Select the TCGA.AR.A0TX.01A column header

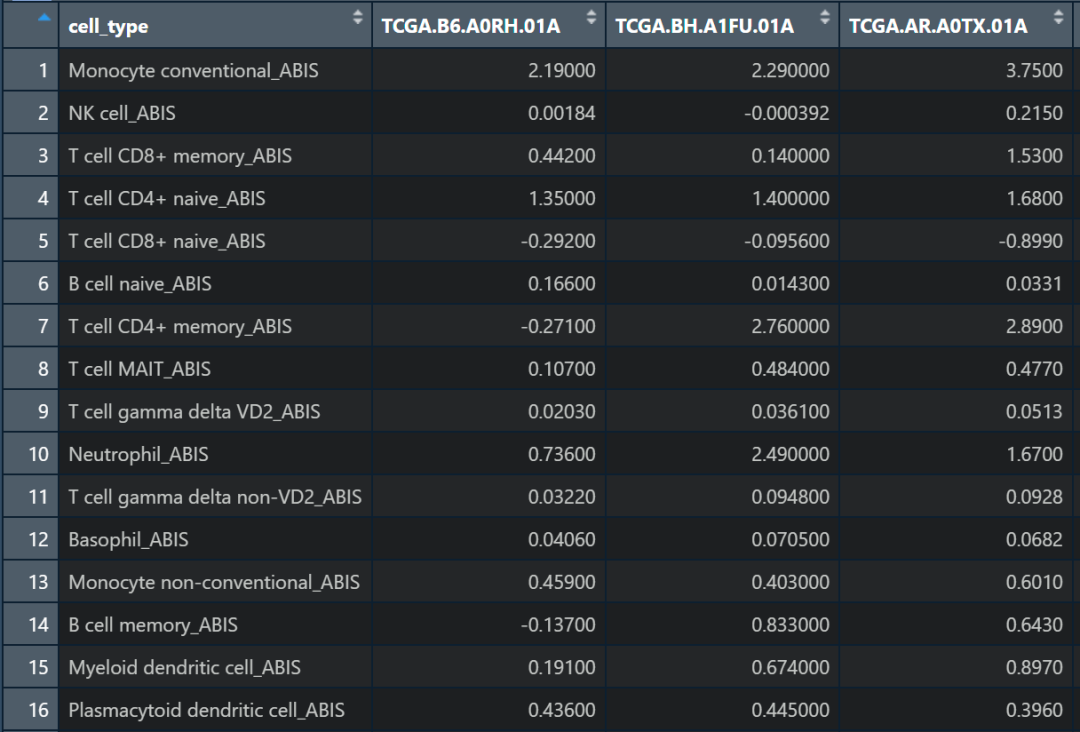955,25
